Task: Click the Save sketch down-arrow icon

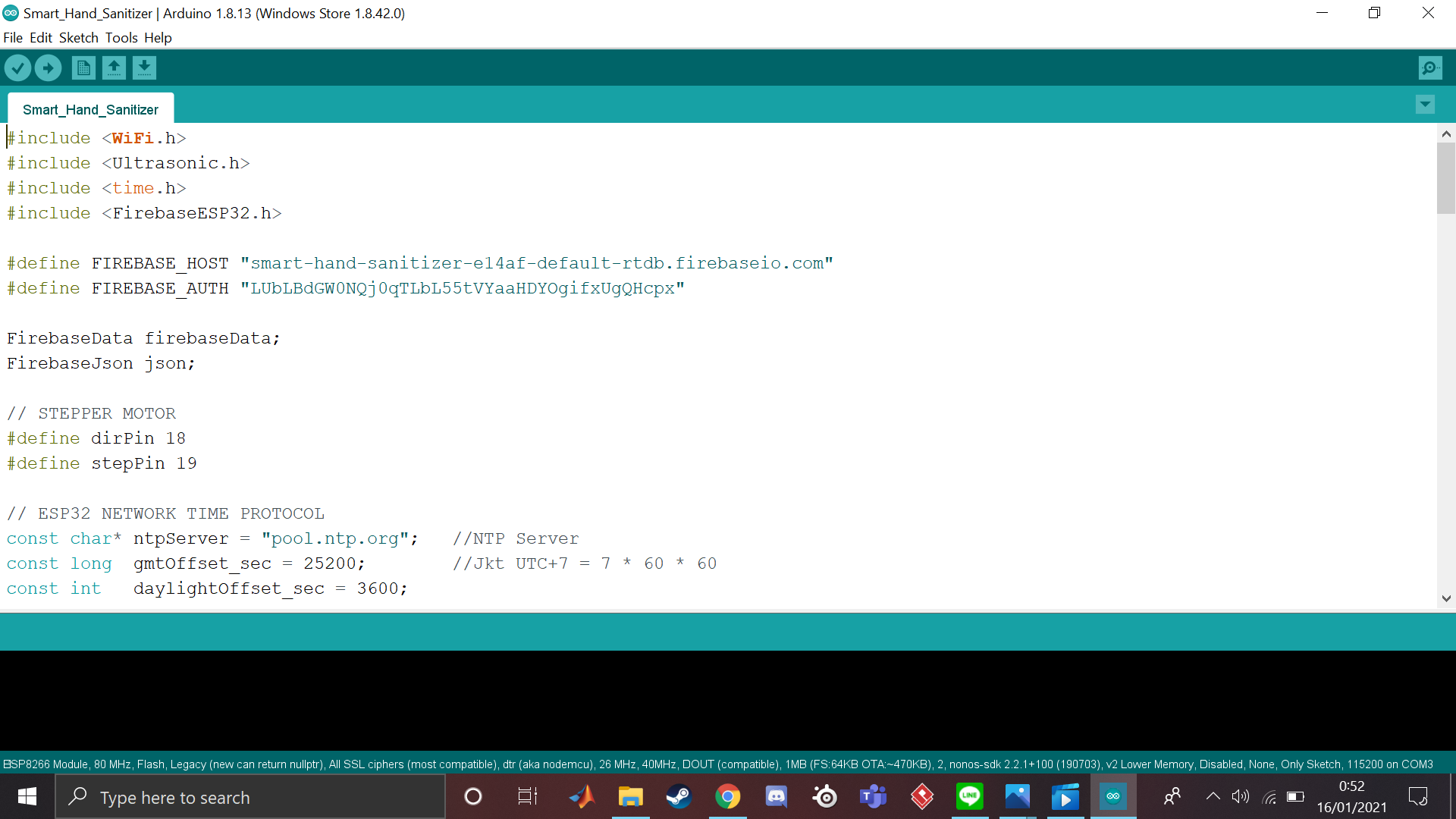Action: (144, 68)
